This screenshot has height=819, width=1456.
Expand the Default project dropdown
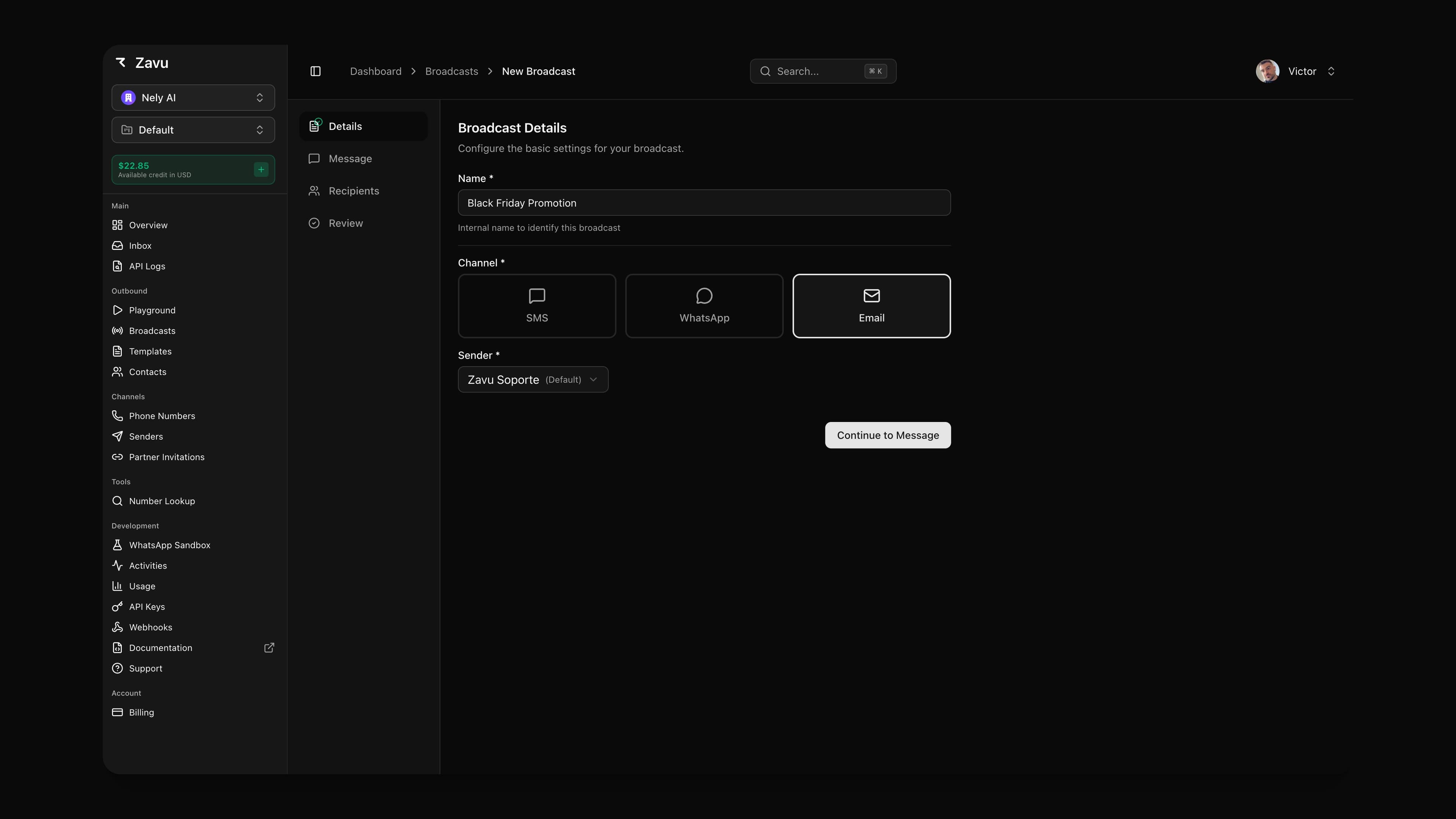click(193, 130)
